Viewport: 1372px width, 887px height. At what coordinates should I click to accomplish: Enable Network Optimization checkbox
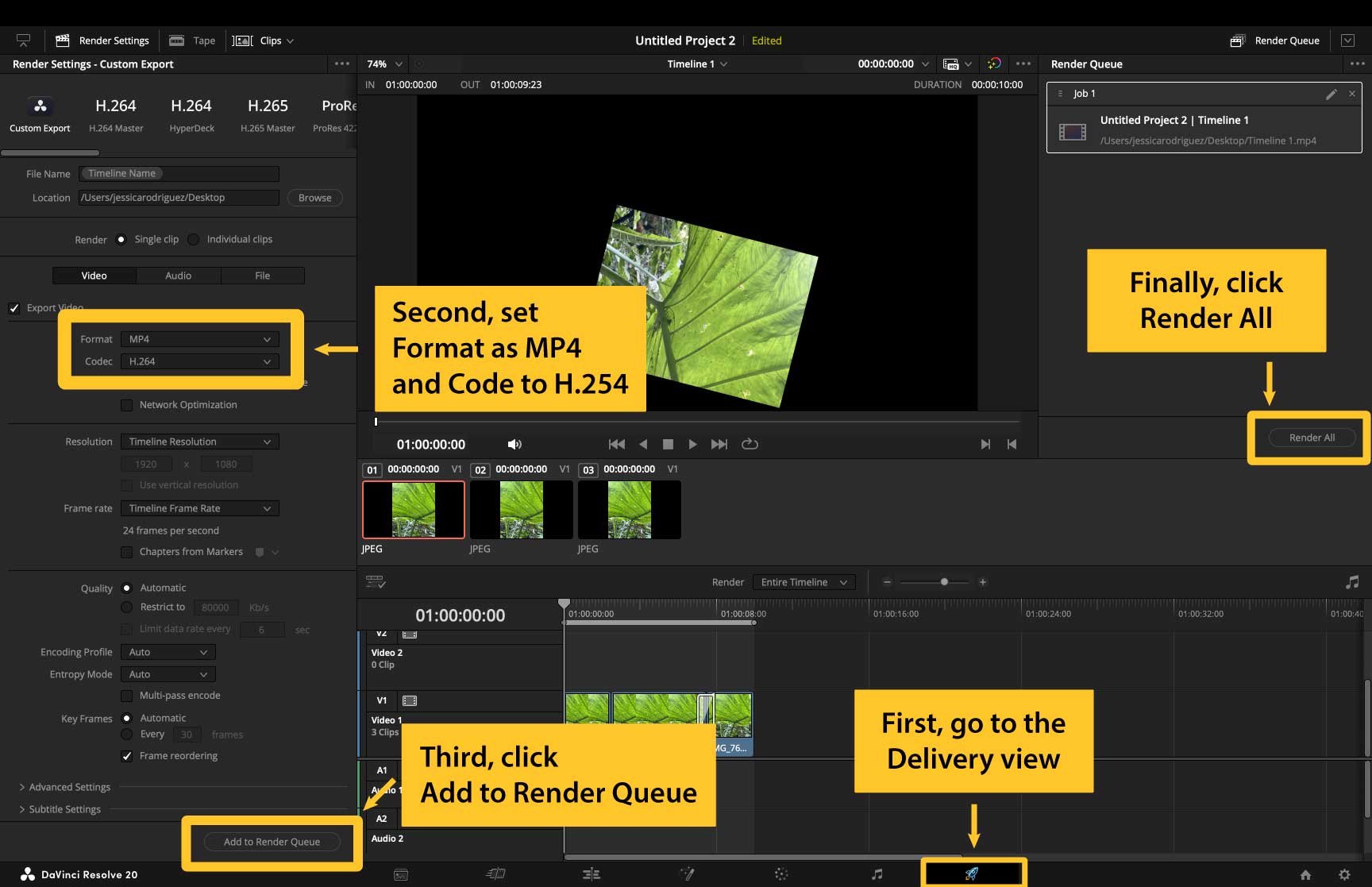pyautogui.click(x=127, y=405)
